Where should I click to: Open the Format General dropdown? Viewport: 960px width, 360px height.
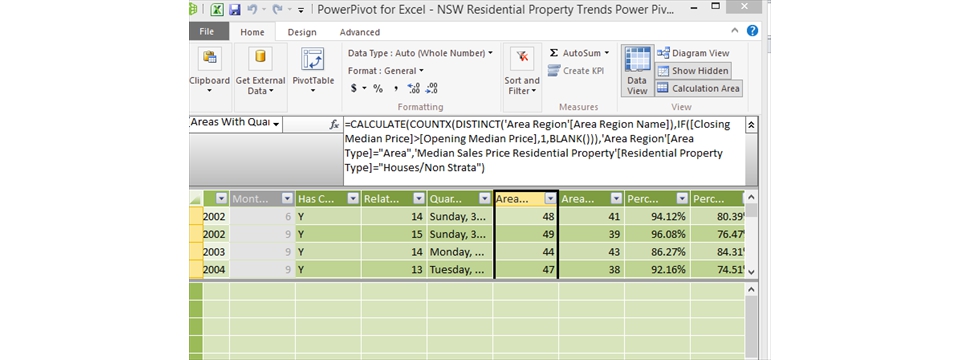pos(386,70)
